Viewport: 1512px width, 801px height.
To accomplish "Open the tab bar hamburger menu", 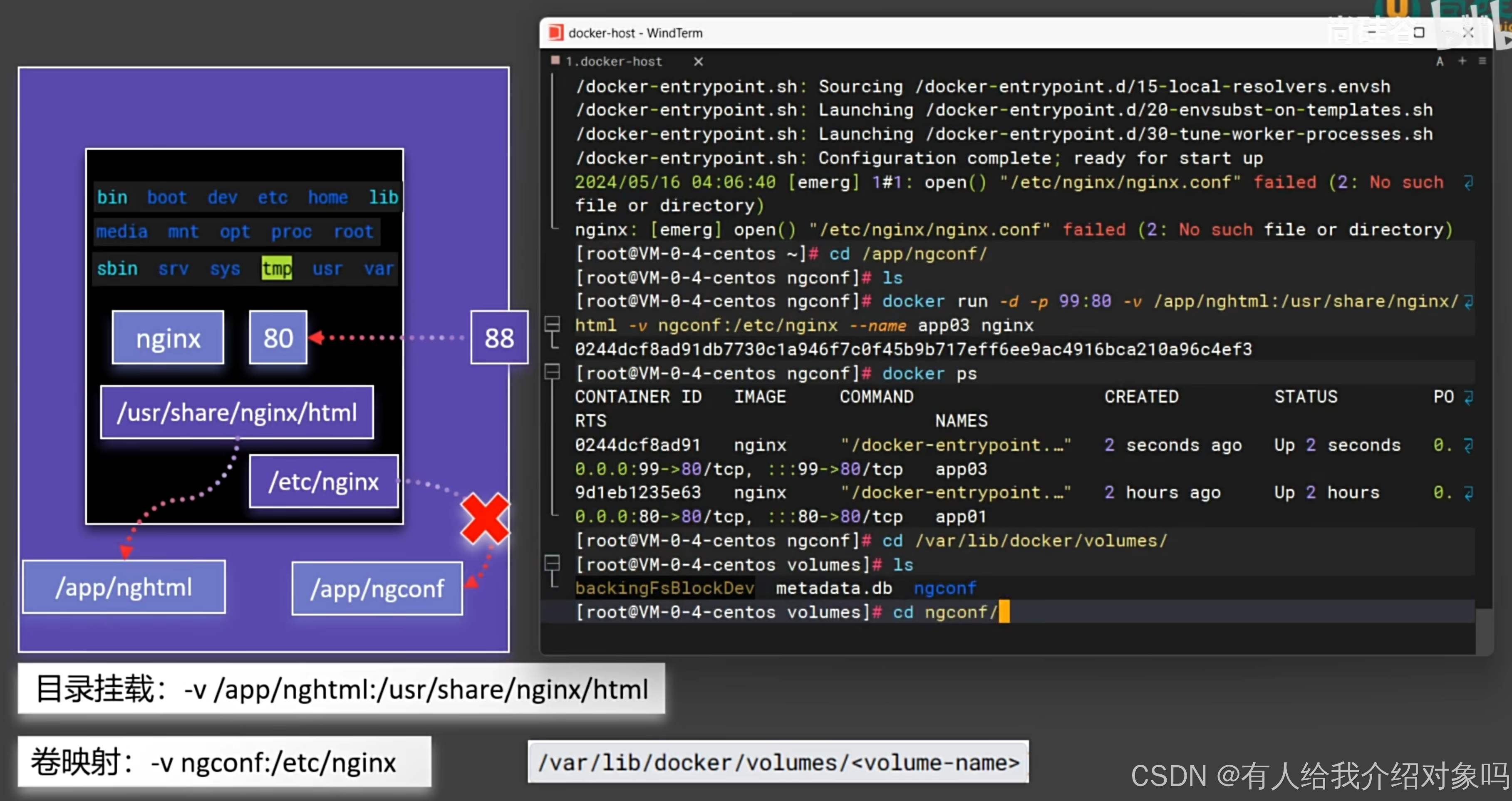I will click(x=1482, y=61).
